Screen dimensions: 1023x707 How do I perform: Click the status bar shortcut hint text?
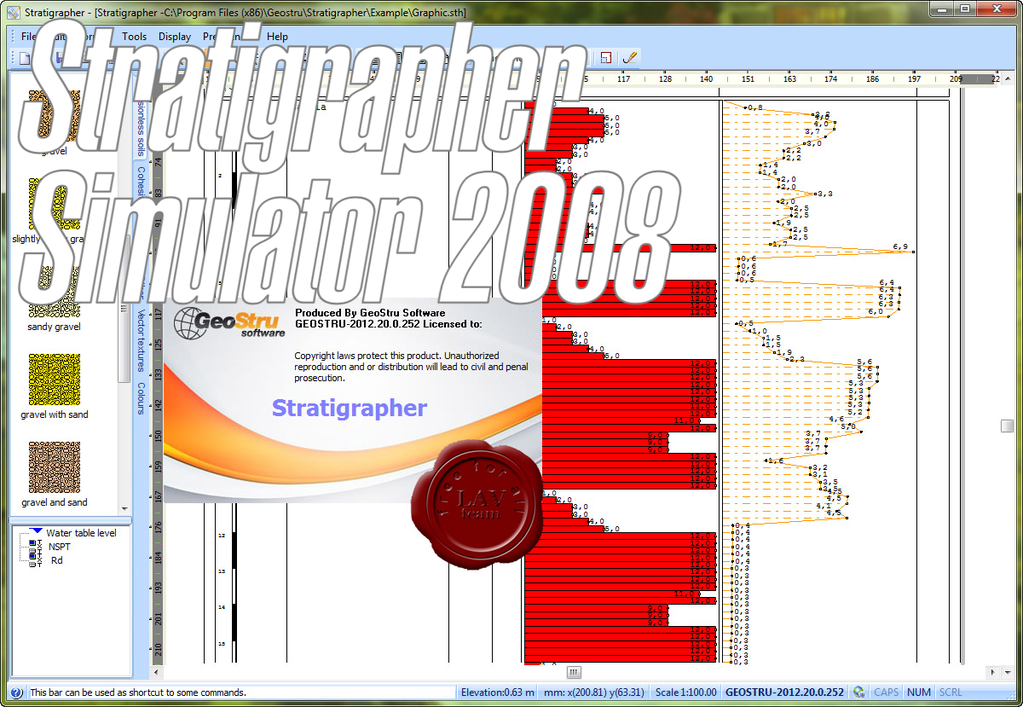[x=138, y=693]
